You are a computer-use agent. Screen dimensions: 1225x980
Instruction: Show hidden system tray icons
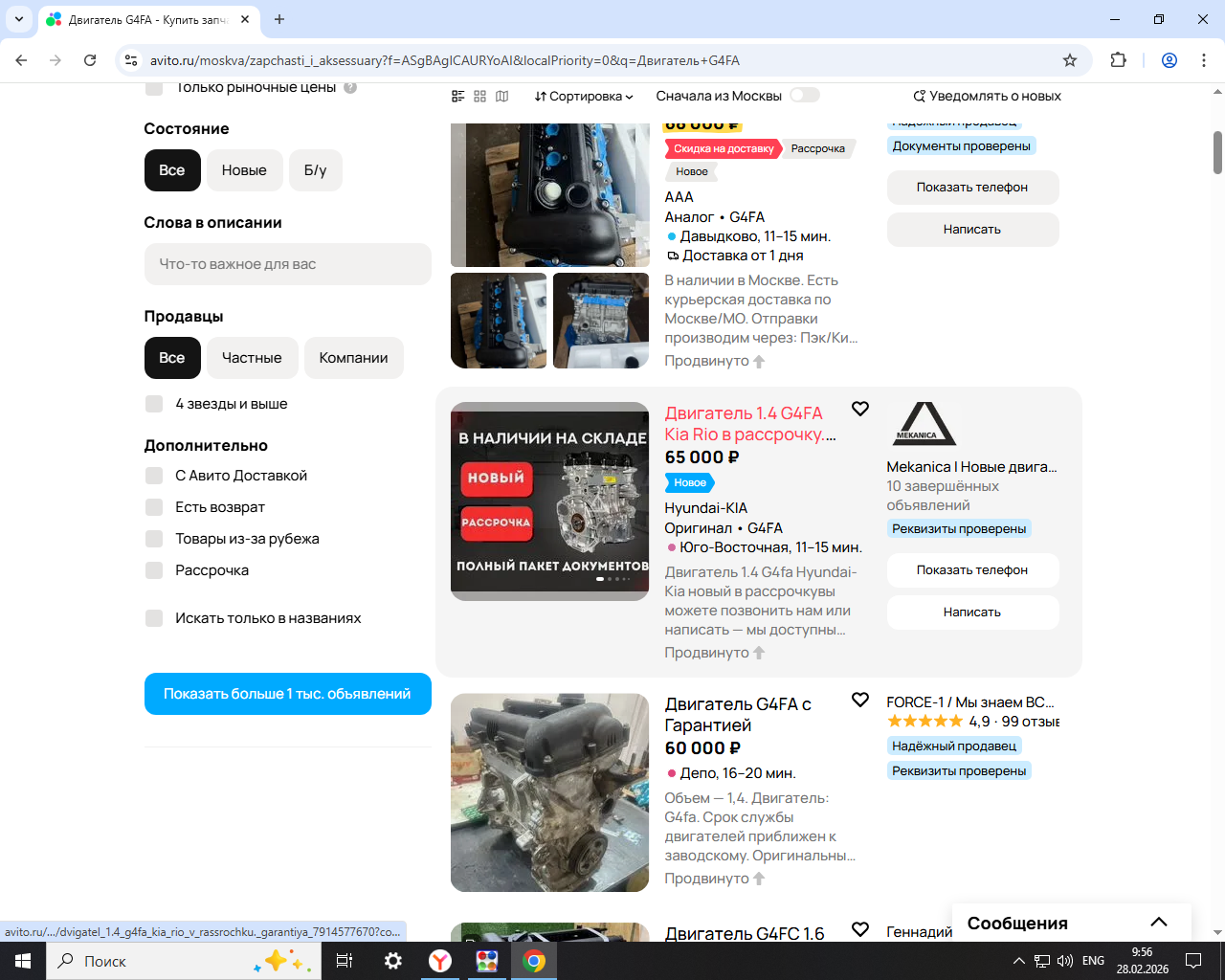(x=1019, y=961)
